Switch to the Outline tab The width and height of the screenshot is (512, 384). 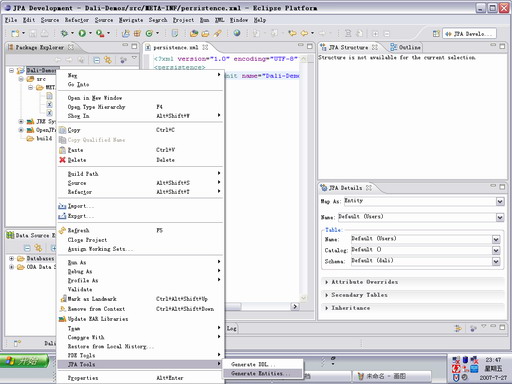tap(406, 47)
